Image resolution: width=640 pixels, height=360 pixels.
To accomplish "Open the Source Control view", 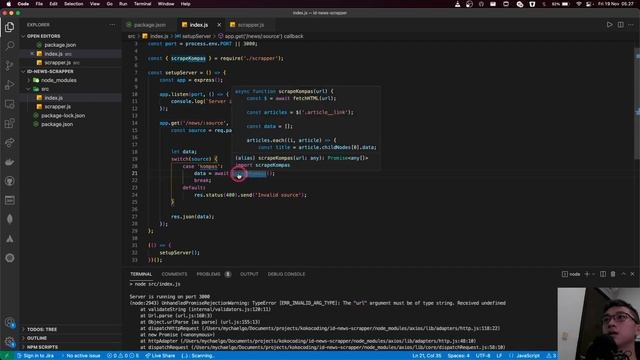I will [x=9, y=65].
